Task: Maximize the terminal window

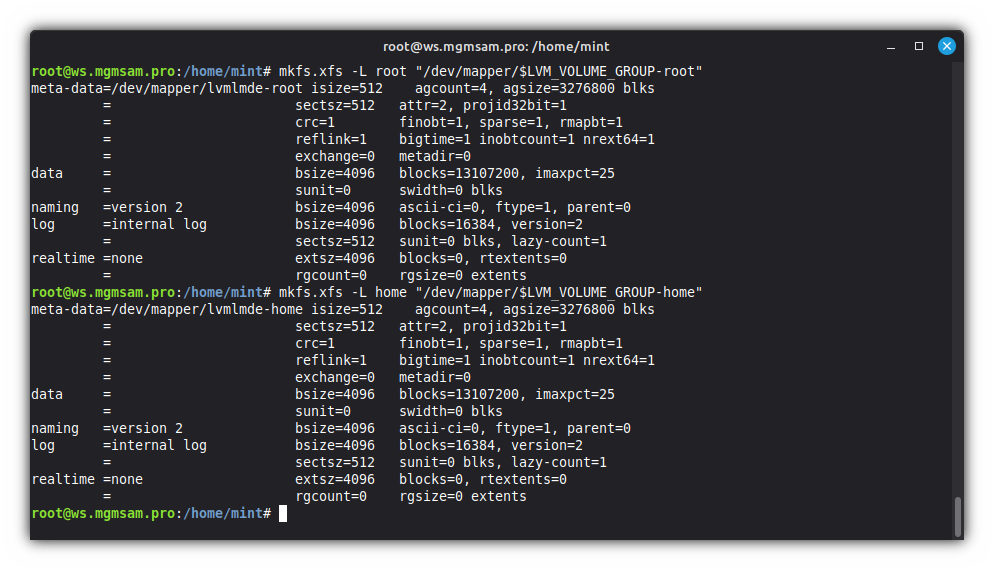Action: click(x=919, y=46)
